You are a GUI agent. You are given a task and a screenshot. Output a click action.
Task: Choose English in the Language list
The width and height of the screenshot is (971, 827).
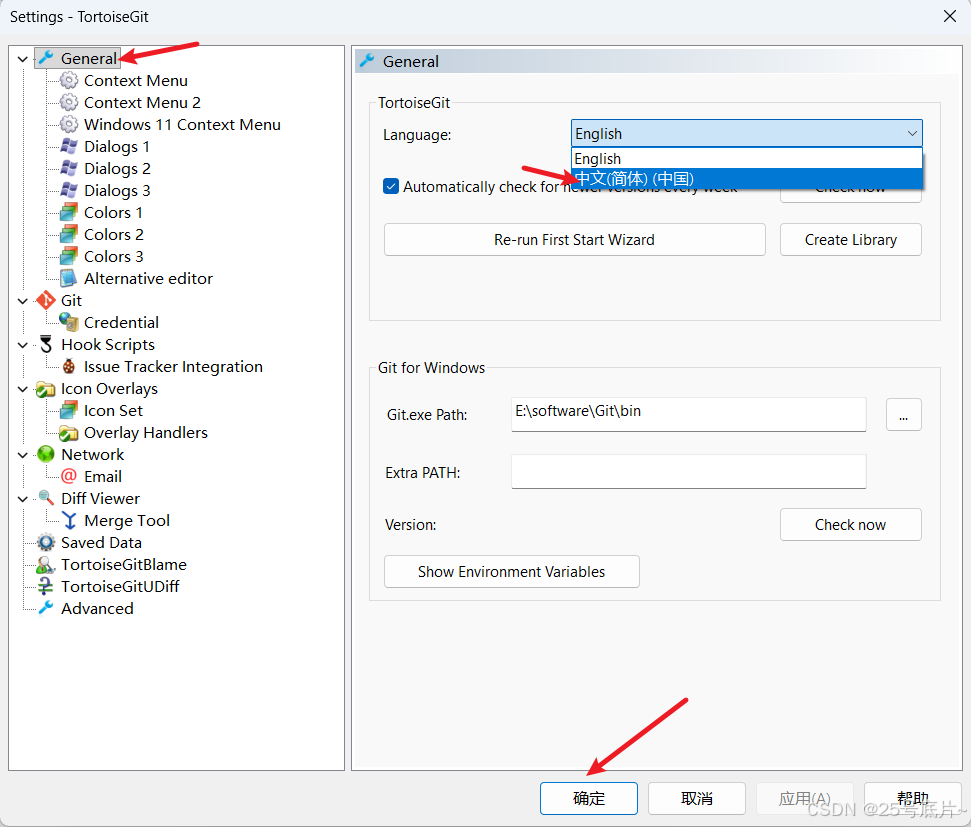pos(746,159)
